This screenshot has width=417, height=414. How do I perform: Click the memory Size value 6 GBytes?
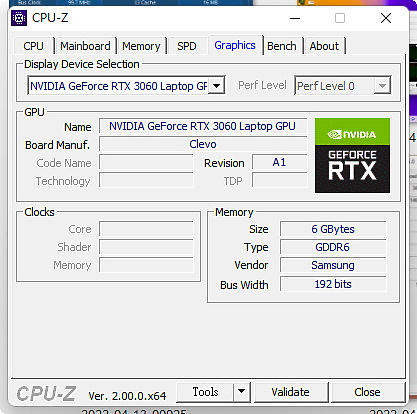coord(333,229)
